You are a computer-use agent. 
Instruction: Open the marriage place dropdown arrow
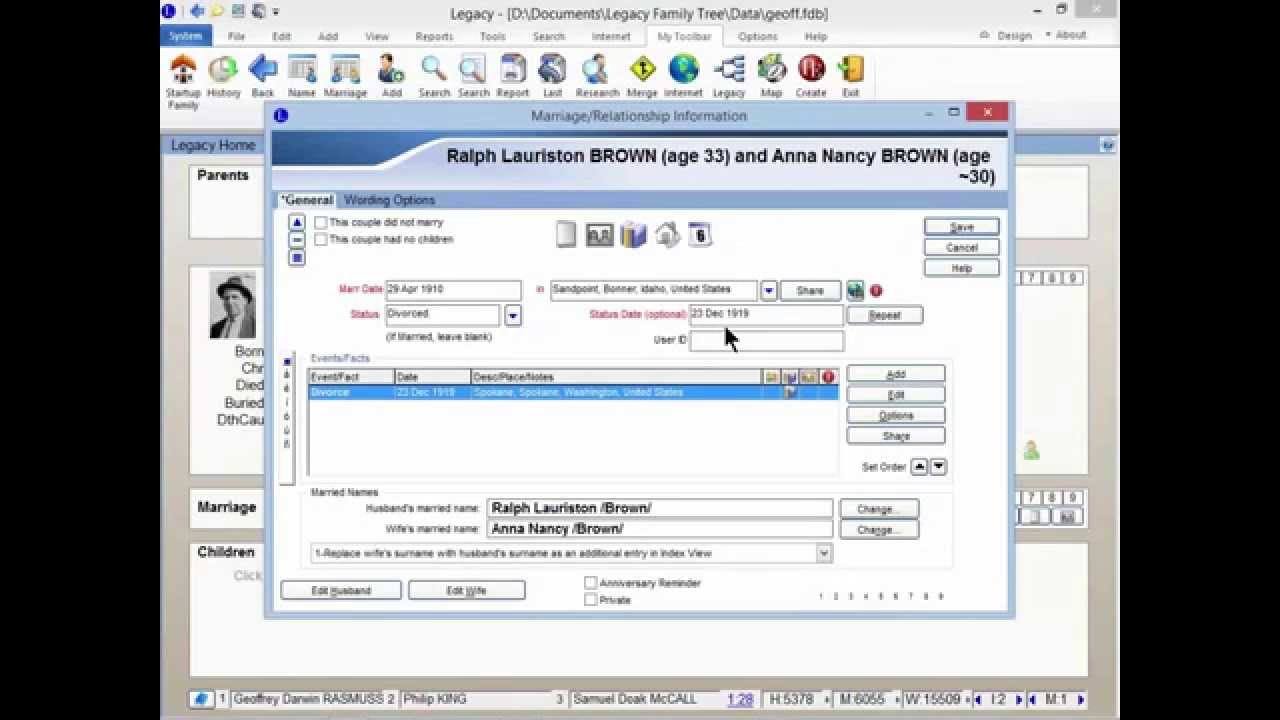click(x=768, y=290)
